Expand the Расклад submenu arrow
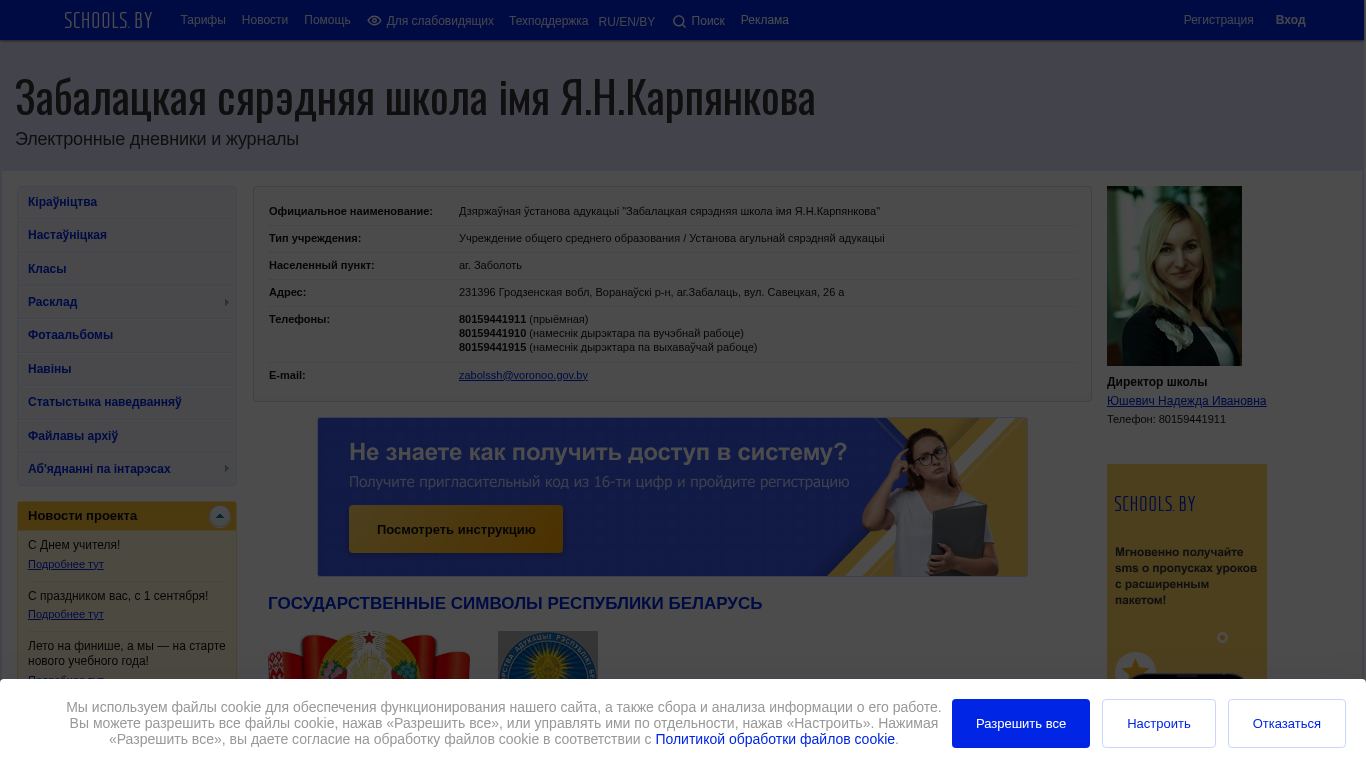This screenshot has height=768, width=1366. [x=227, y=302]
